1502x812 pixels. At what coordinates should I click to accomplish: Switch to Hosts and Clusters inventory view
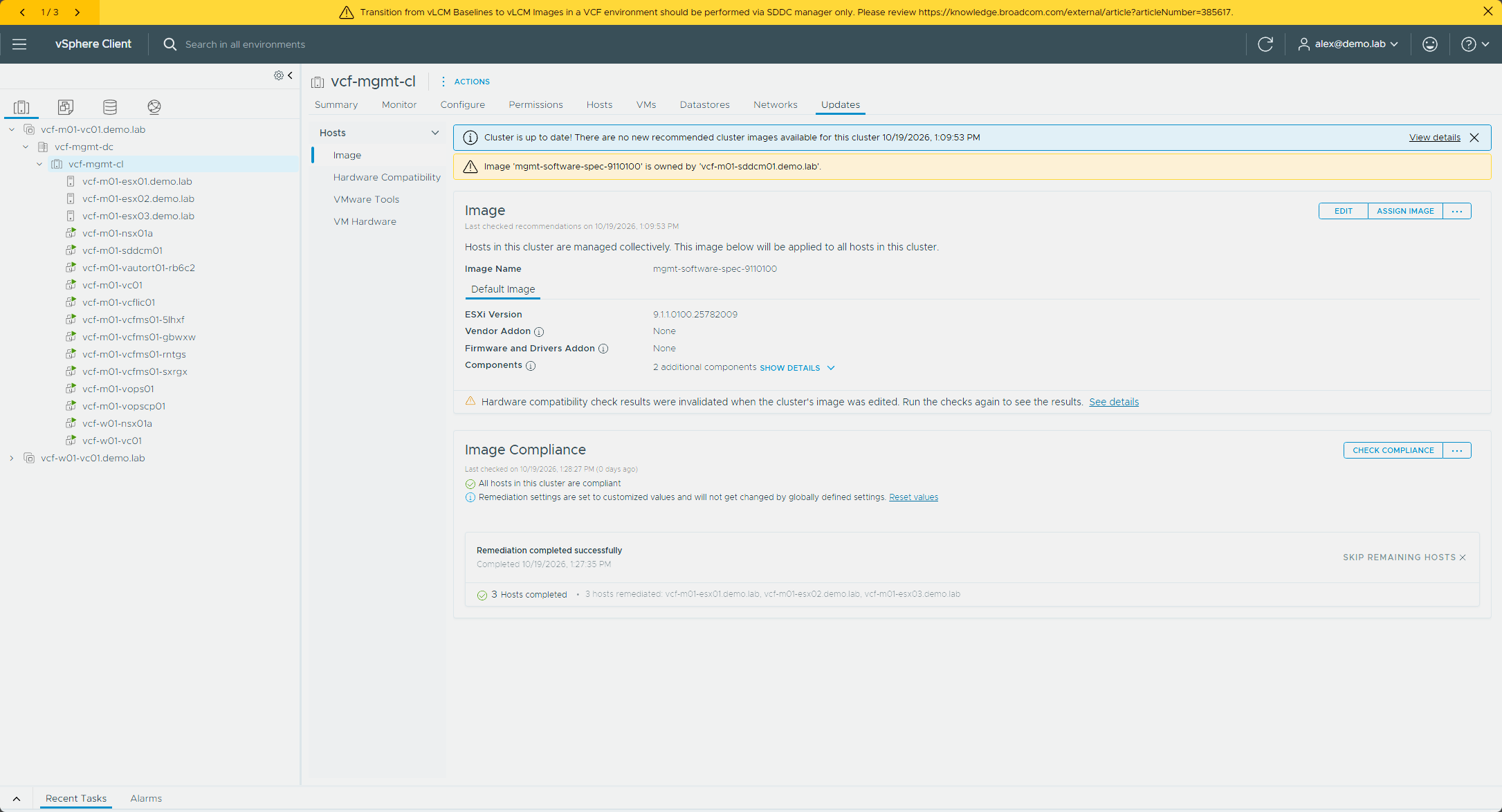pyautogui.click(x=21, y=107)
